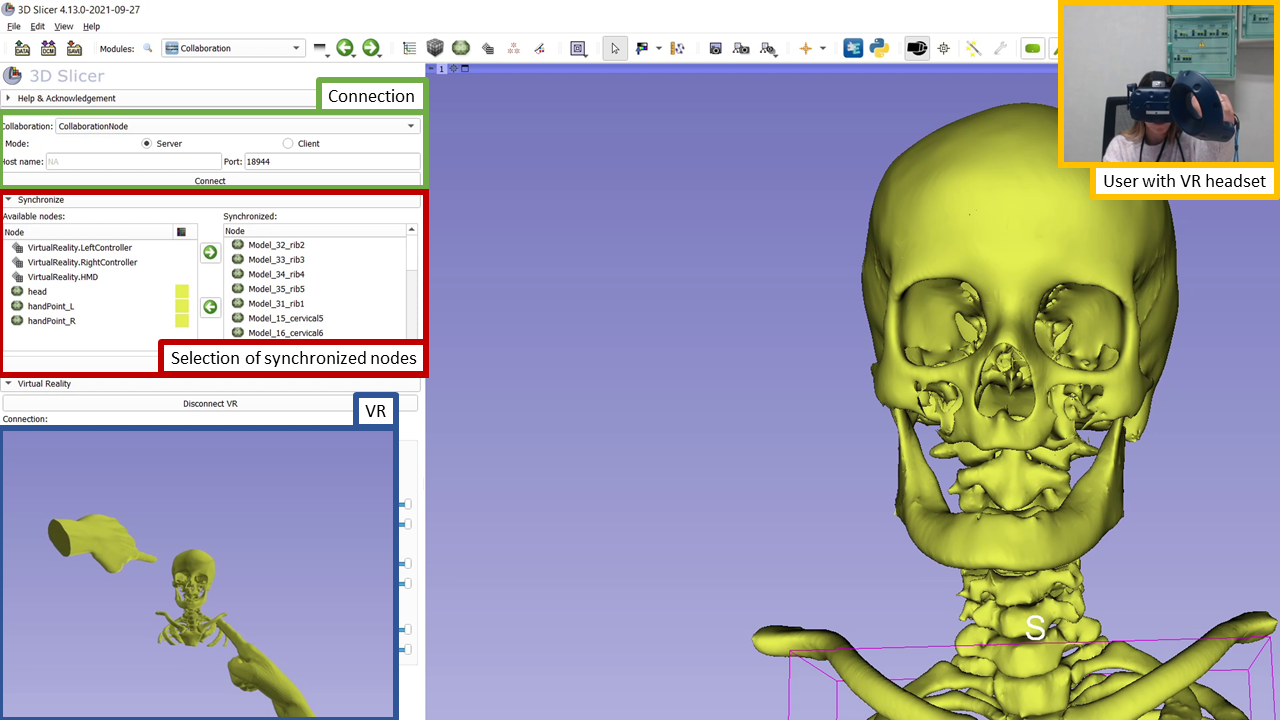Click the Load Data toolbar icon

click(22, 48)
